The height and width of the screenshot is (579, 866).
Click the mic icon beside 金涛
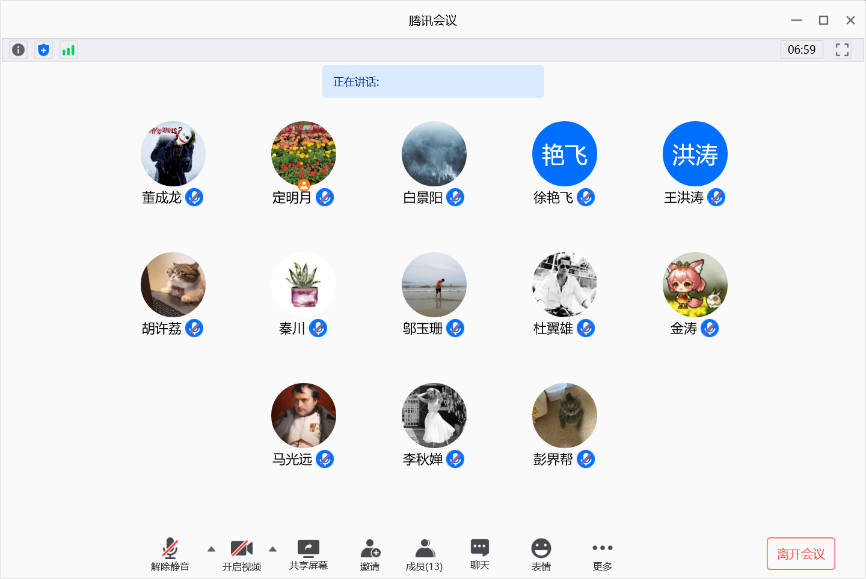(709, 328)
